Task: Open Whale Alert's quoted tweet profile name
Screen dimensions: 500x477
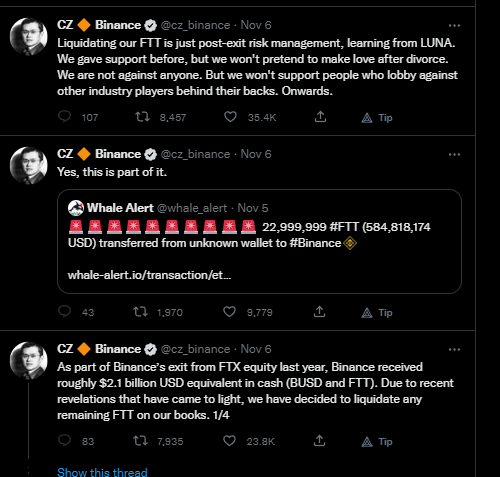Action: [x=120, y=208]
